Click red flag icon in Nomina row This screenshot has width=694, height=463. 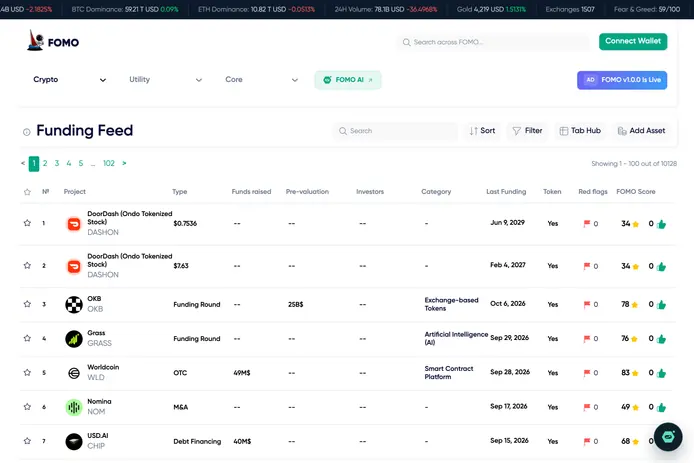[x=587, y=407]
